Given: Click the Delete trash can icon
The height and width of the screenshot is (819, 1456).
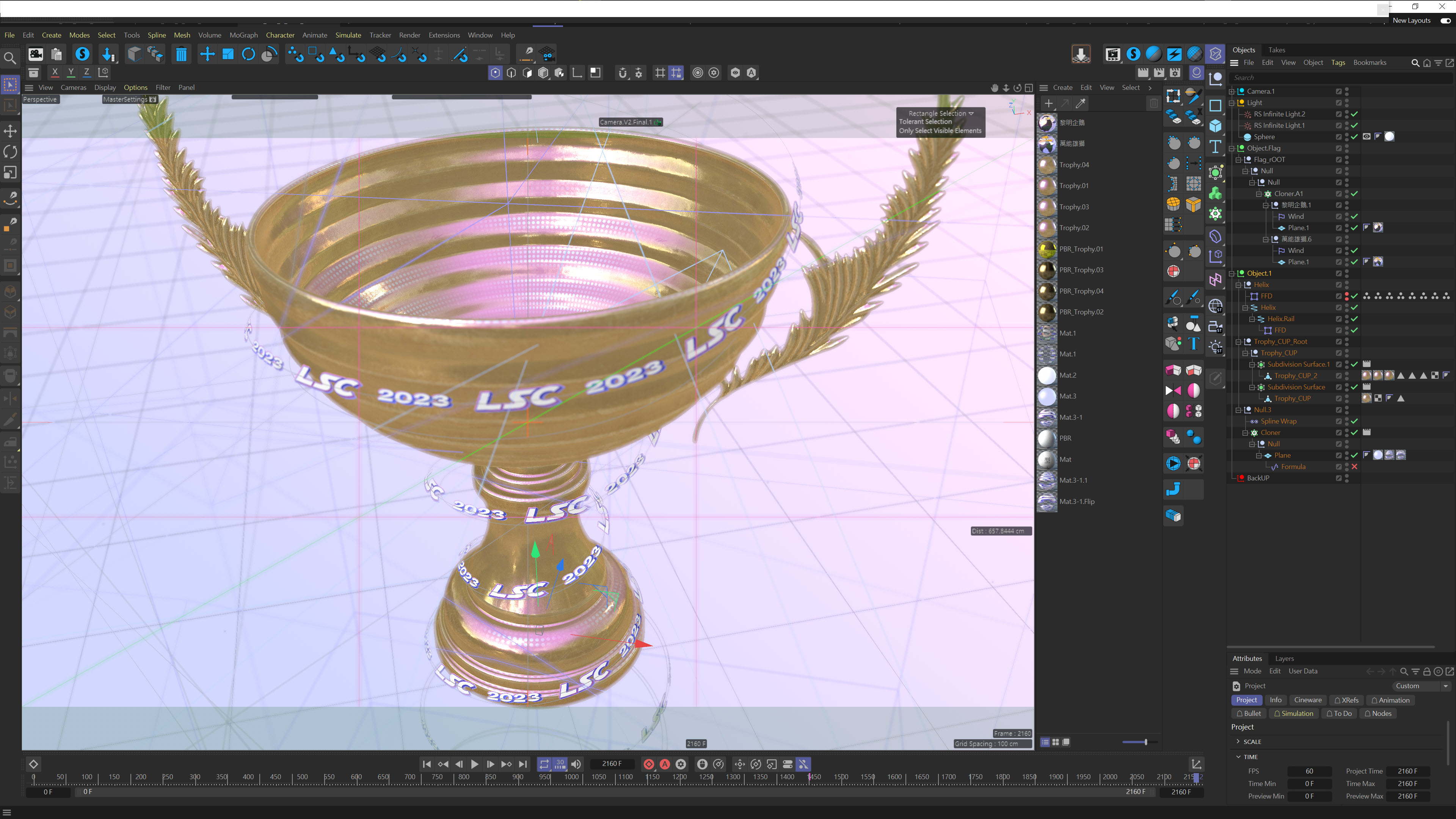Looking at the screenshot, I should (x=181, y=54).
